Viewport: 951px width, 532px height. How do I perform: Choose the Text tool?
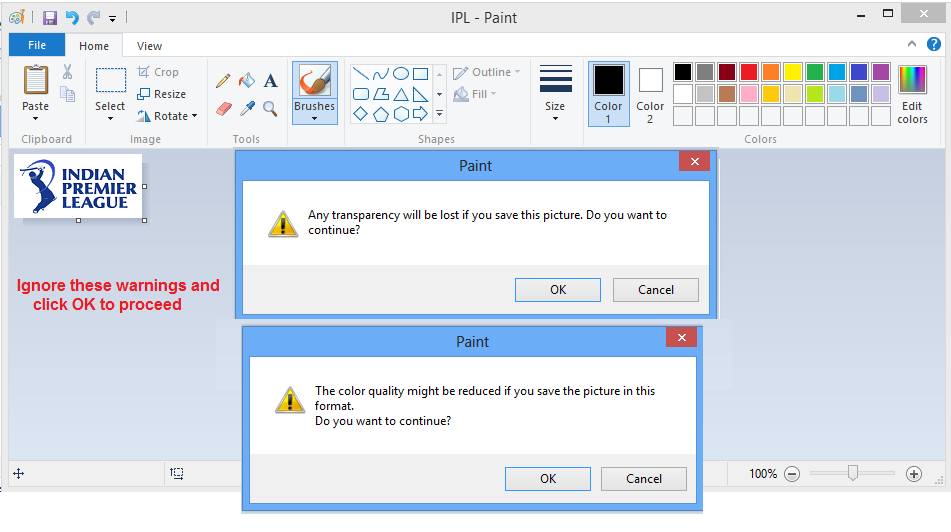[x=271, y=80]
